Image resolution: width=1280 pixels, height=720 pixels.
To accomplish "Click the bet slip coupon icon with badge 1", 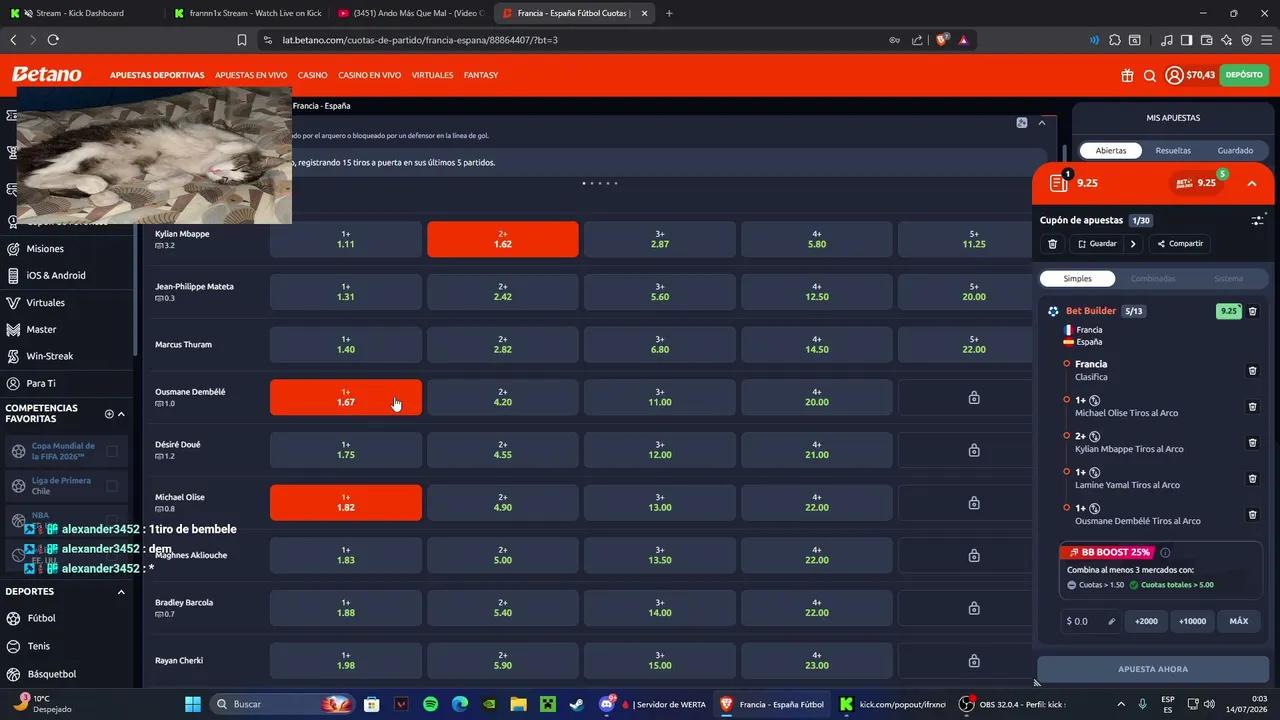I will pos(1059,183).
